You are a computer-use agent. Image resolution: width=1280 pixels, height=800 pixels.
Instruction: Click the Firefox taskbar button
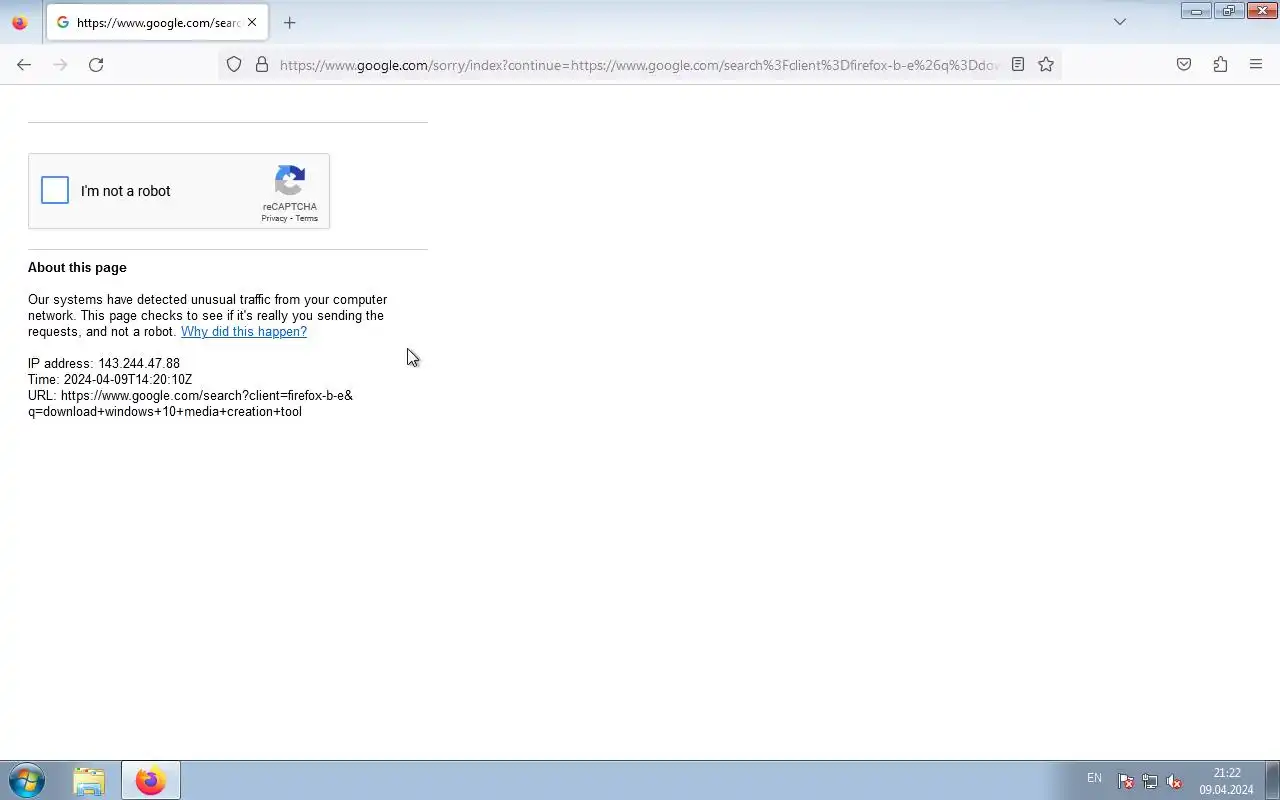coord(151,780)
